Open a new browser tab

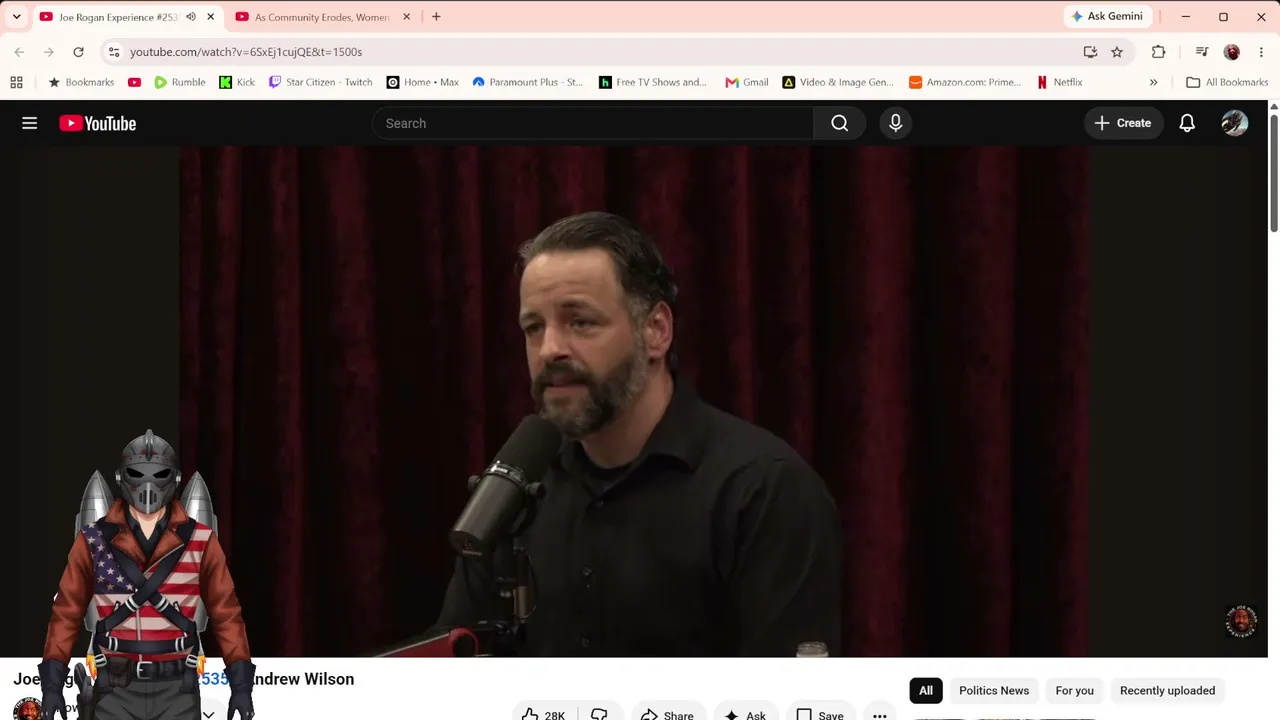pyautogui.click(x=436, y=17)
